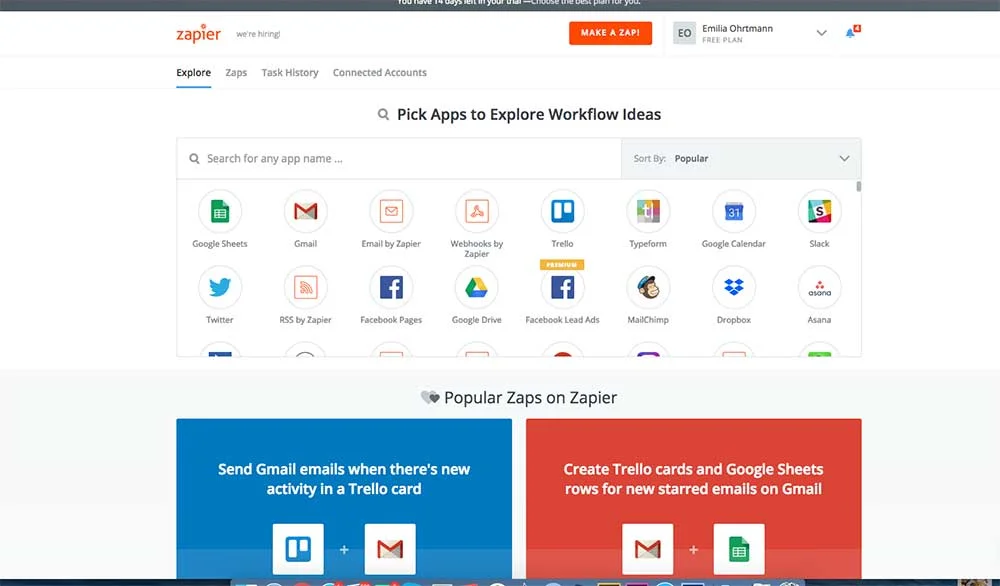Viewport: 1000px width, 586px height.
Task: Click the app list scrollbar handle
Action: point(858,186)
